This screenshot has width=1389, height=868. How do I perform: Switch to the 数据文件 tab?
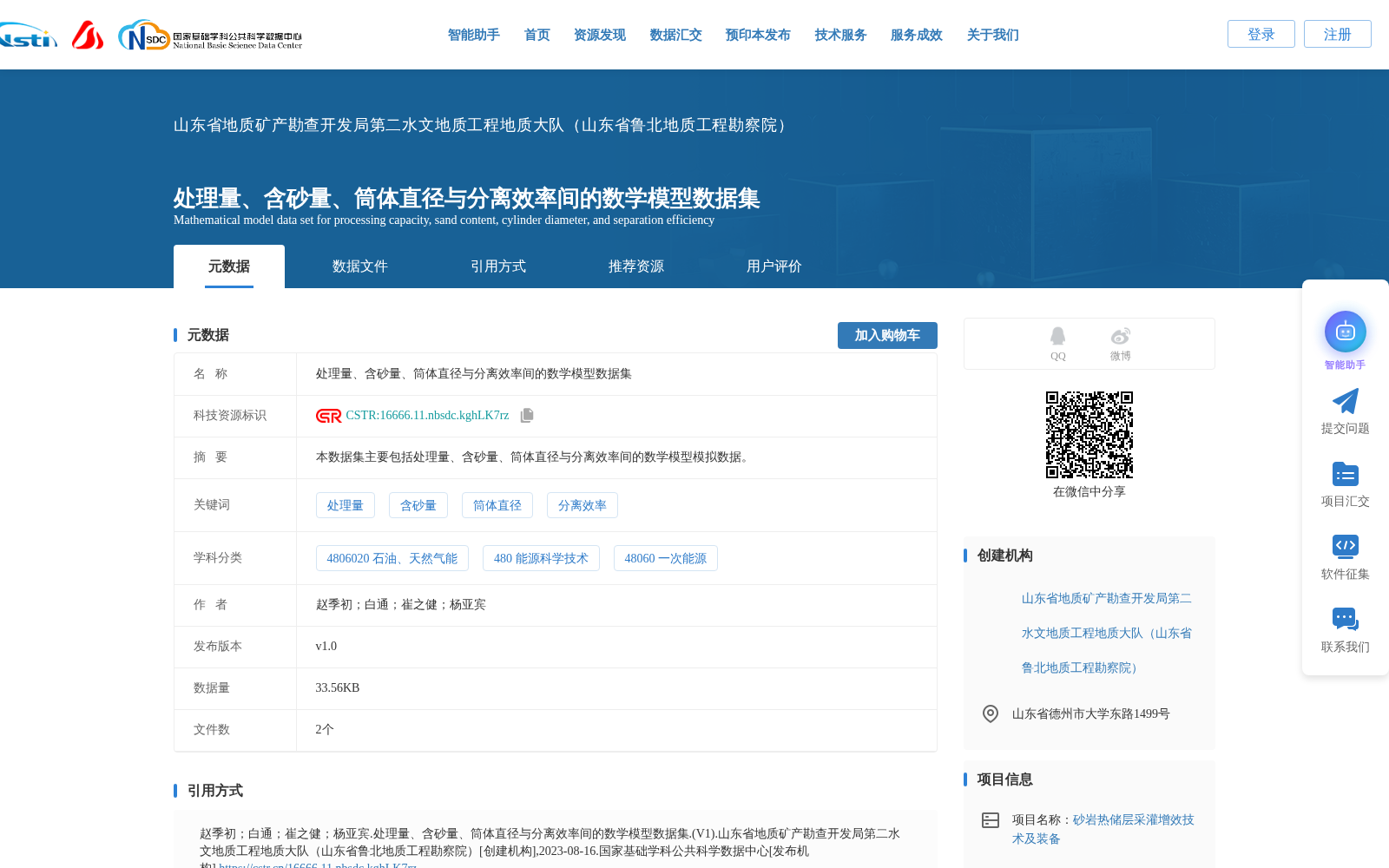[359, 266]
